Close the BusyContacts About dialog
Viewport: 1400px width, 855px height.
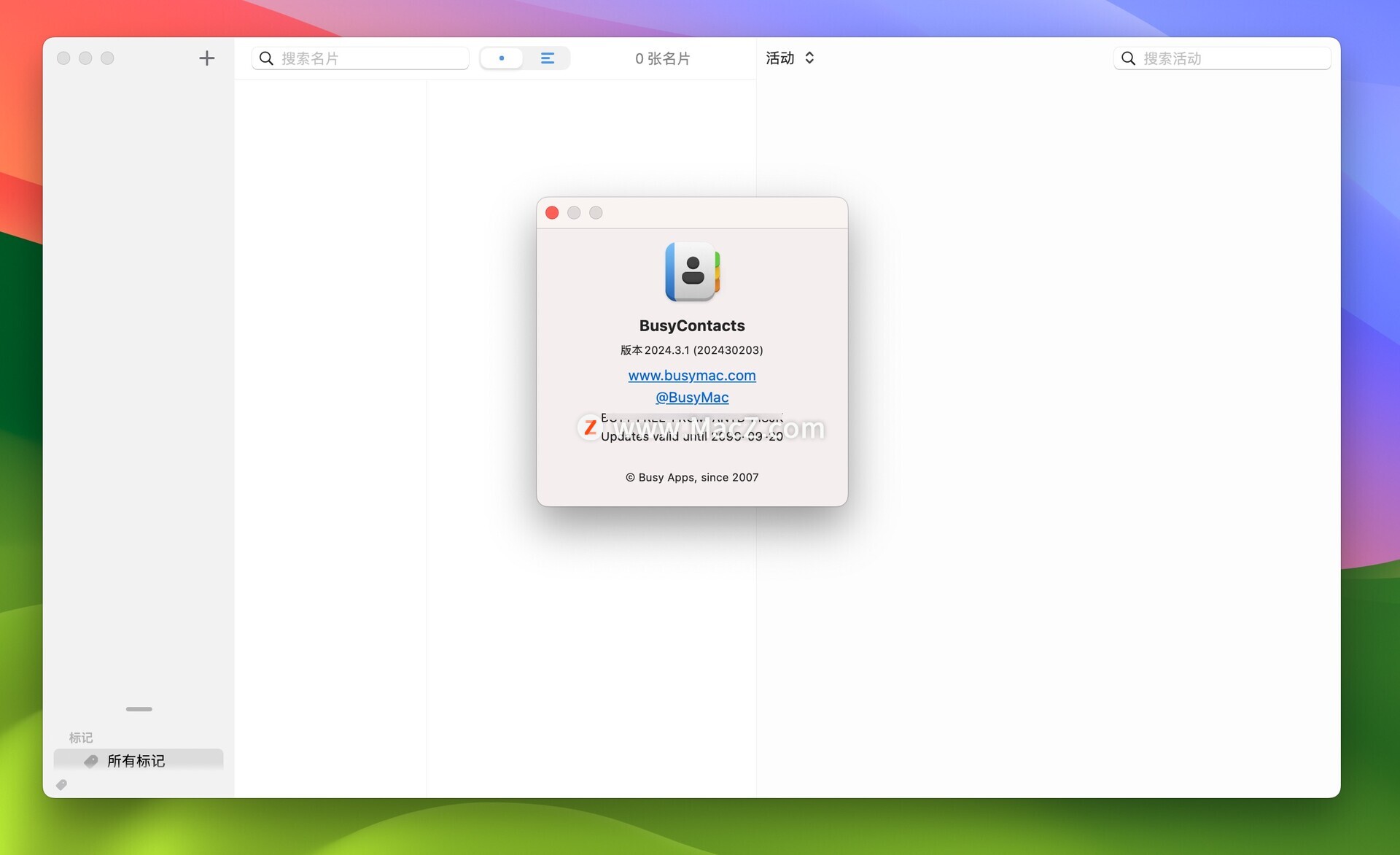coord(552,212)
